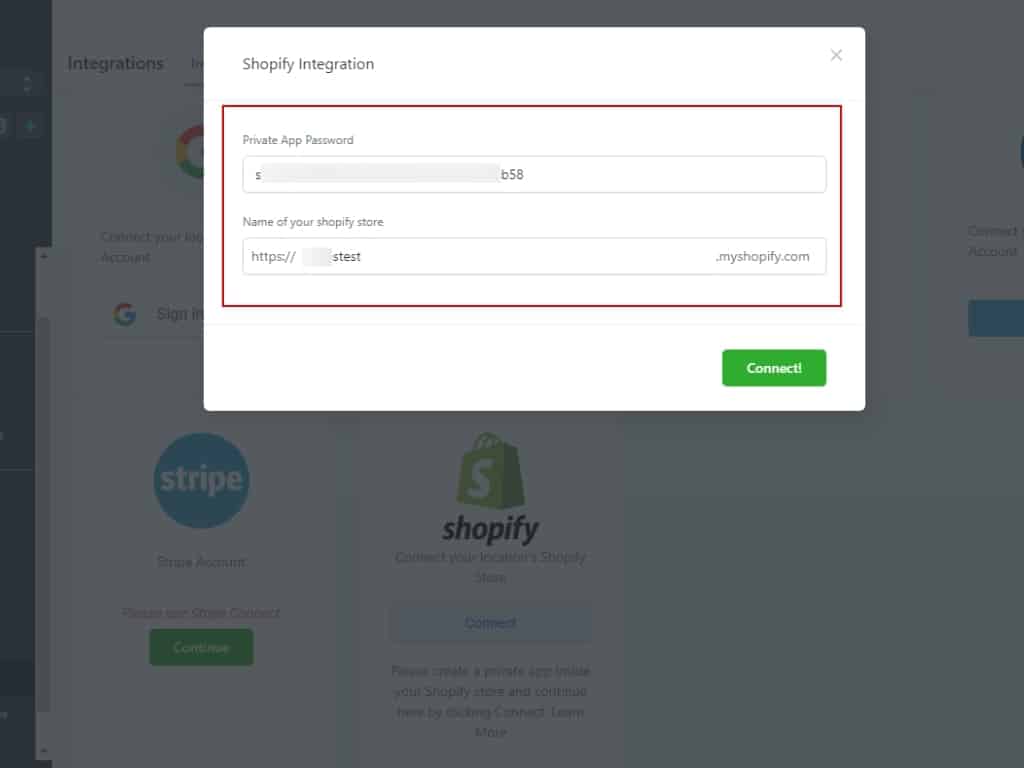Click the large Google logo
Viewport: 1024px width, 768px height.
(190, 152)
